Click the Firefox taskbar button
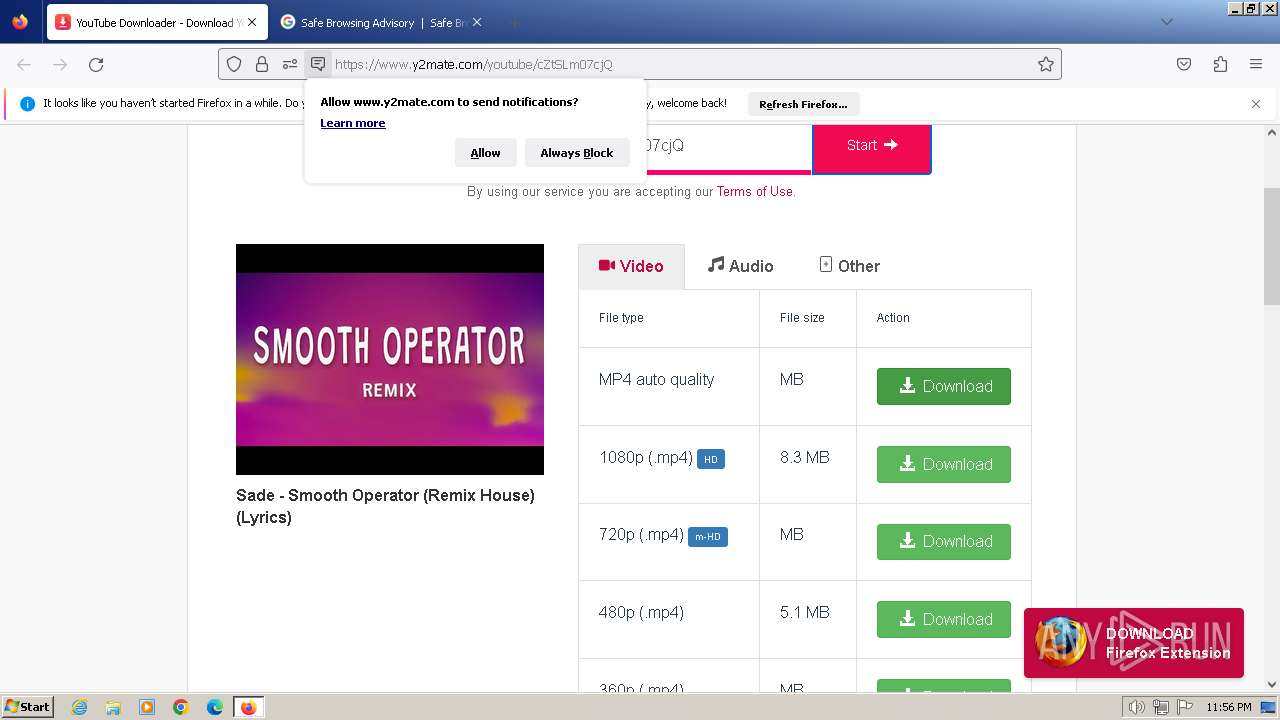 (248, 707)
